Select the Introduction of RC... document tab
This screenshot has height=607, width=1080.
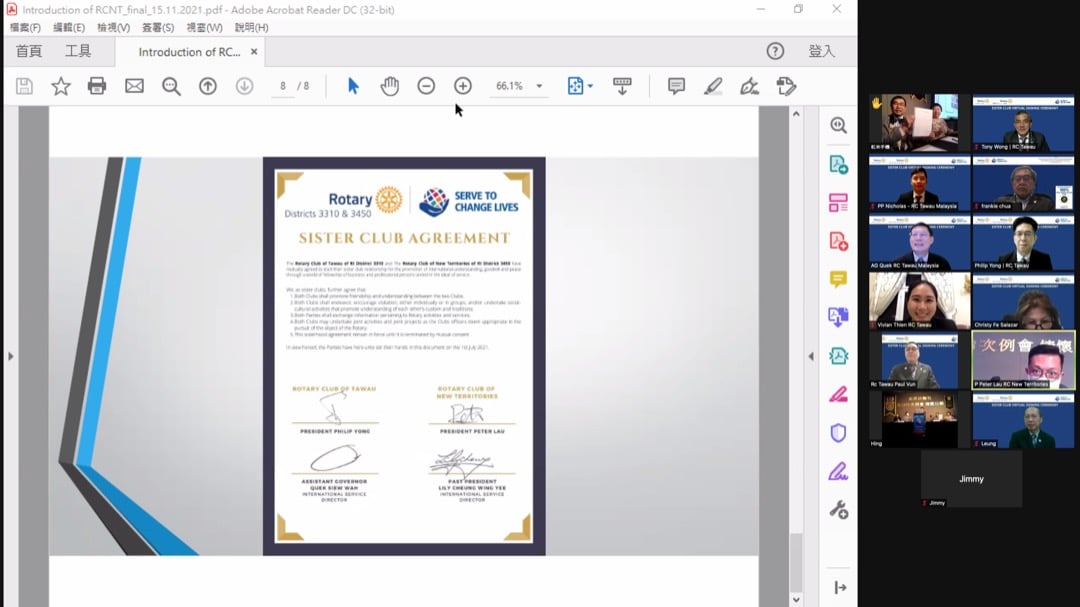click(x=189, y=52)
